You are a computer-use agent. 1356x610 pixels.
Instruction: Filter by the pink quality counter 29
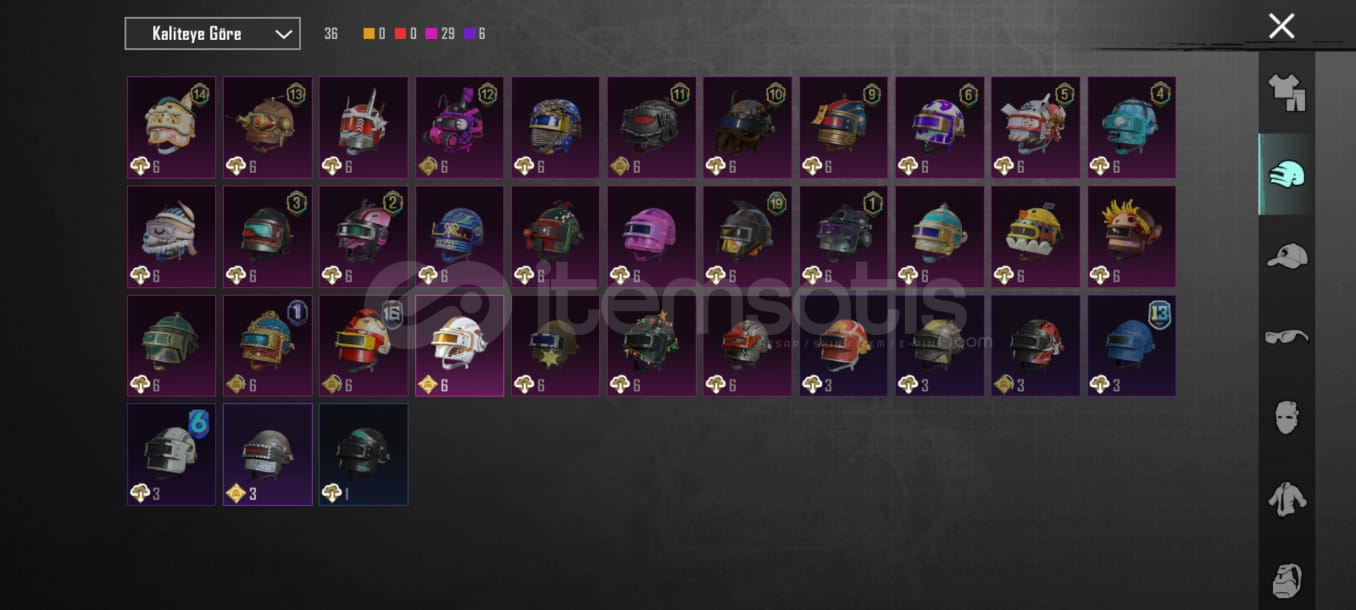pyautogui.click(x=440, y=34)
